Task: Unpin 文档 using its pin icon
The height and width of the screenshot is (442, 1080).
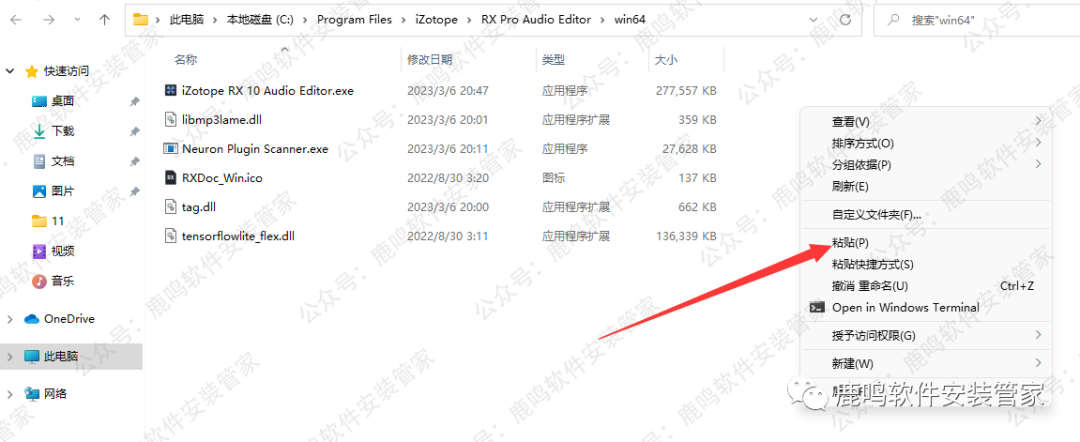Action: (134, 161)
